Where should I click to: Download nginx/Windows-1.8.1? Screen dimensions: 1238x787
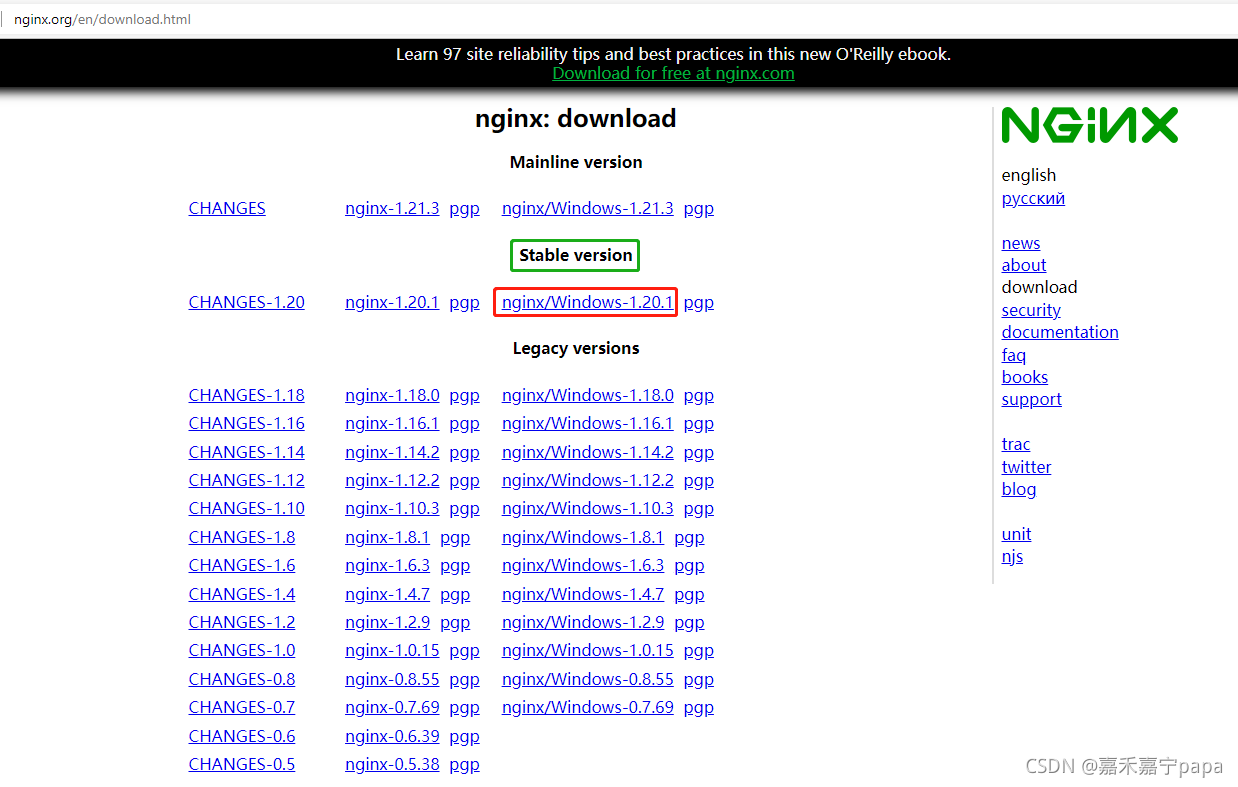583,537
